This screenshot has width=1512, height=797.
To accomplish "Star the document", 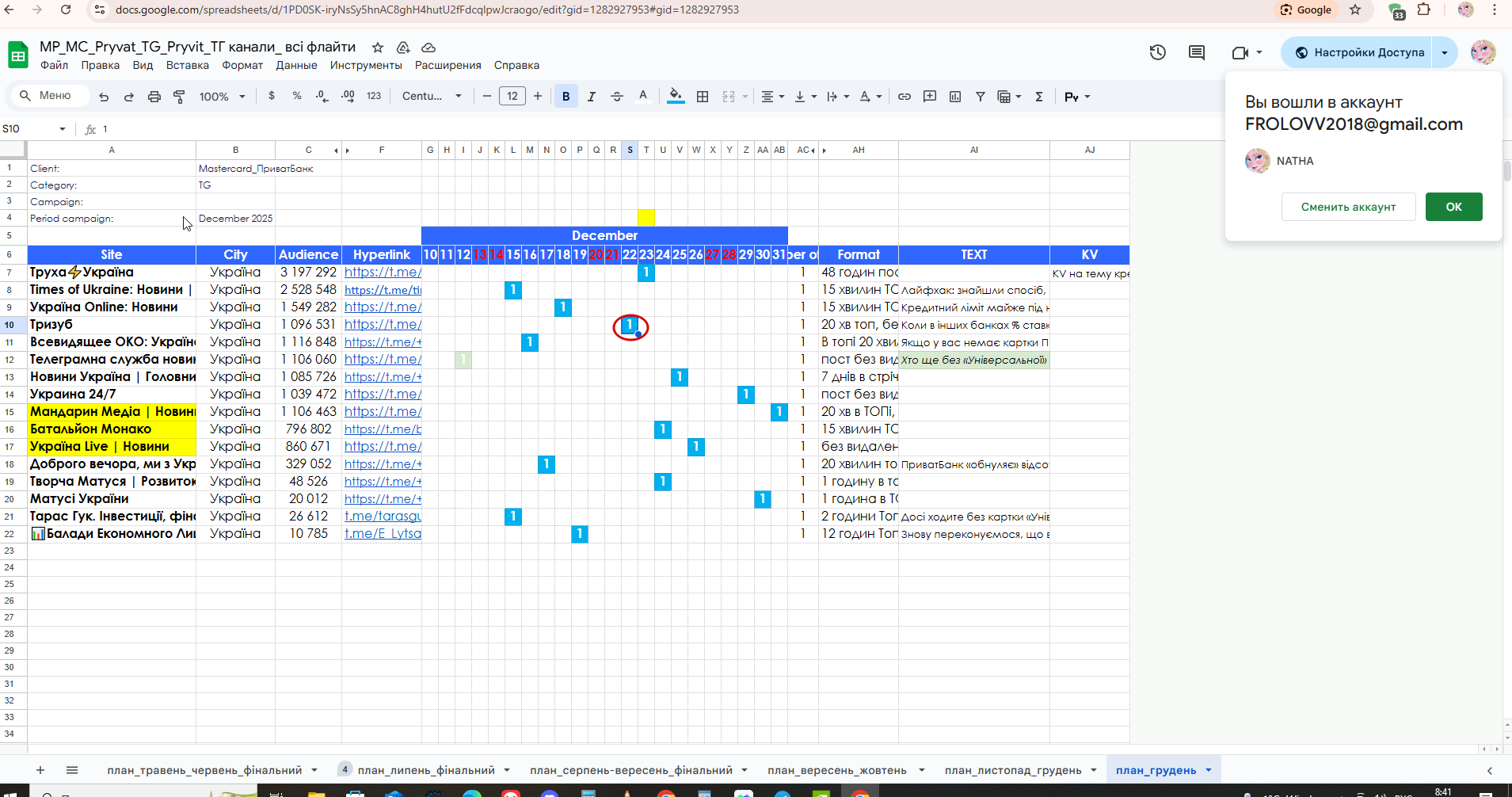I will pos(378,48).
